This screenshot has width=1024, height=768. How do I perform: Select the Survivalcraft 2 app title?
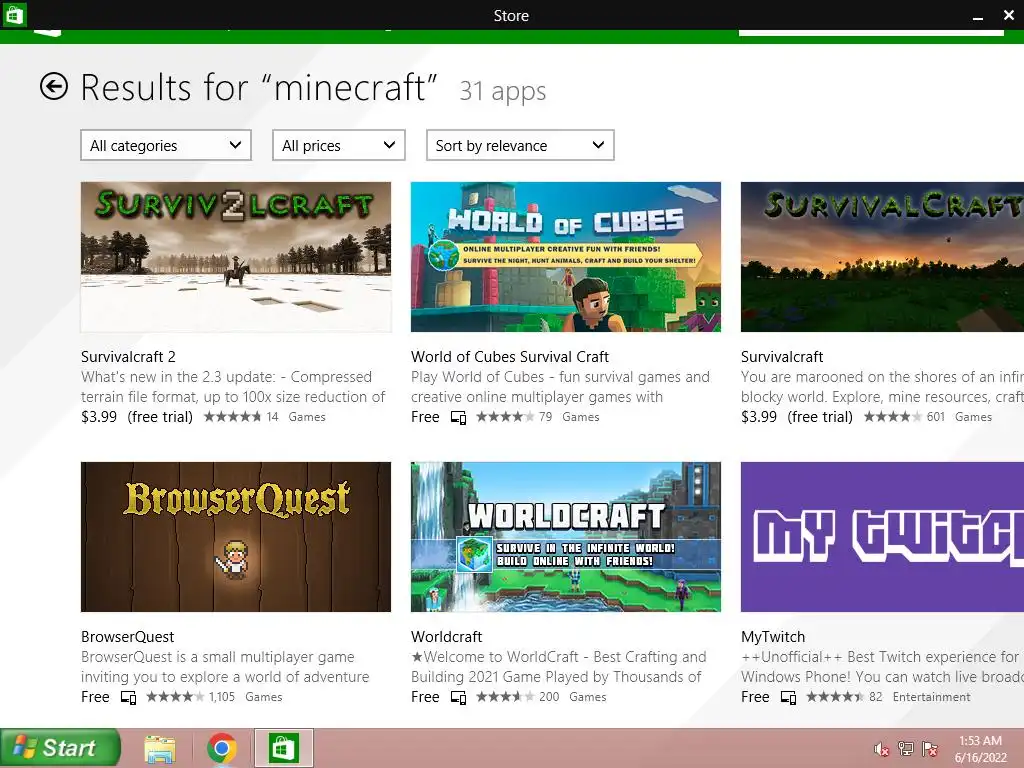point(128,357)
